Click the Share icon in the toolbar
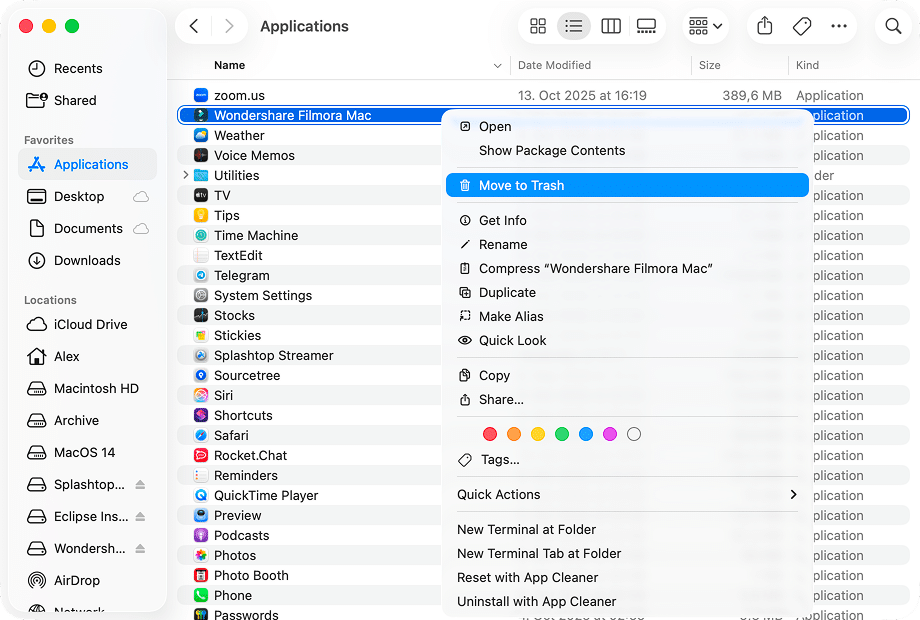 [764, 26]
